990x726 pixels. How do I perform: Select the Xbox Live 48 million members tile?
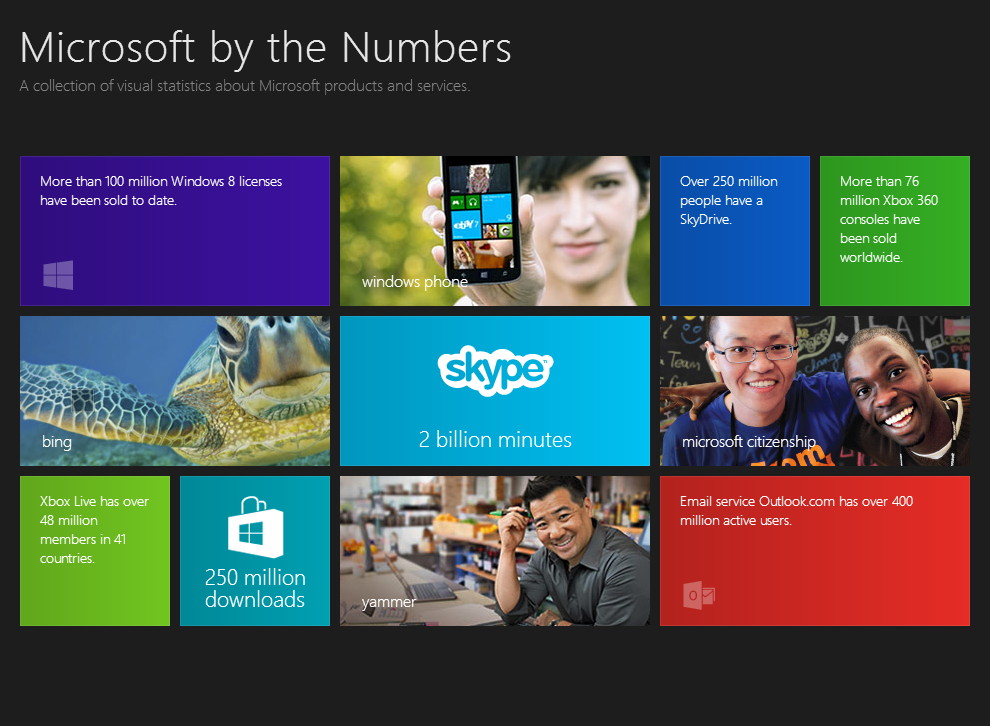click(95, 551)
